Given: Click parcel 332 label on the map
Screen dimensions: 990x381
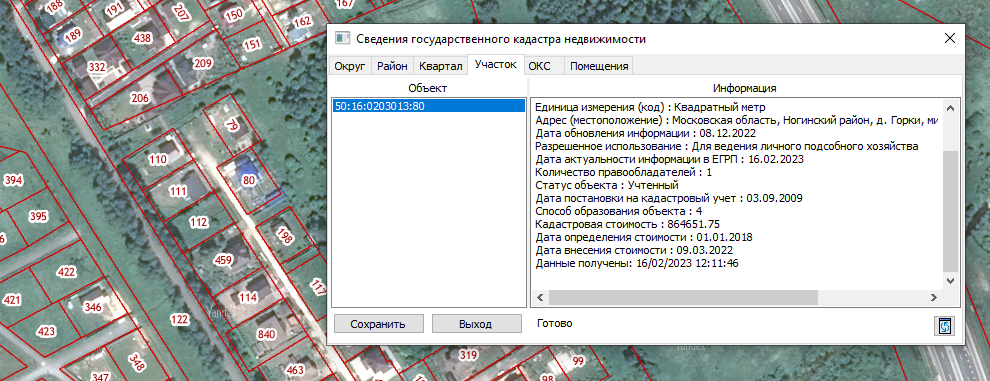Looking at the screenshot, I should click(x=97, y=67).
